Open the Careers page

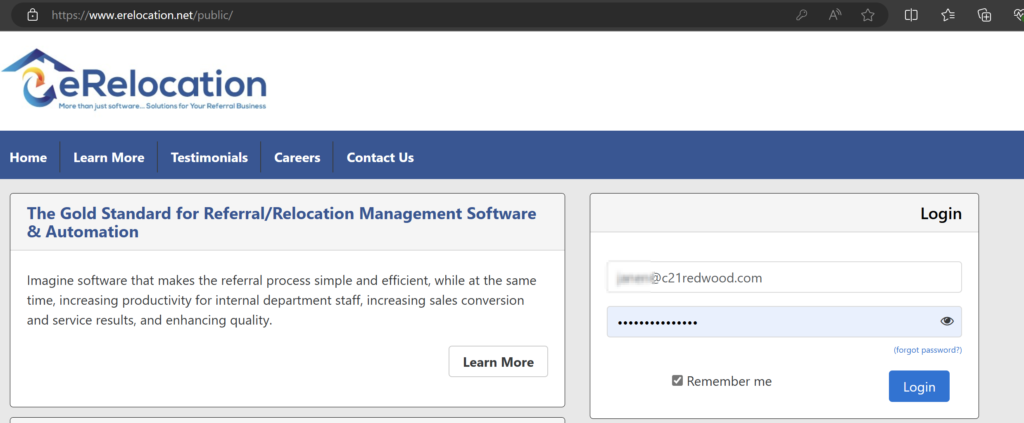coord(297,157)
